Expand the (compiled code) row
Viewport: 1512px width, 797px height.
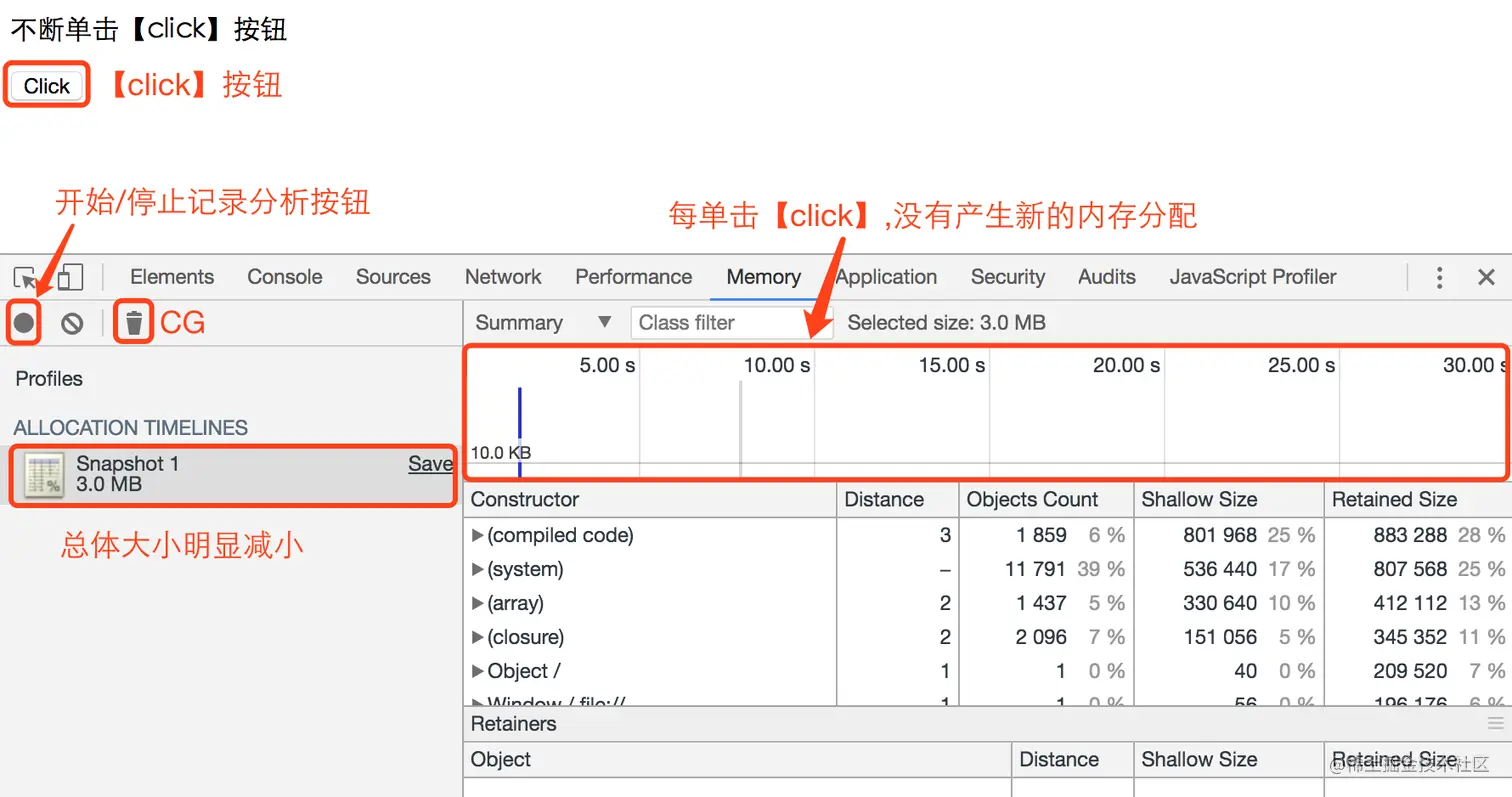pyautogui.click(x=477, y=536)
